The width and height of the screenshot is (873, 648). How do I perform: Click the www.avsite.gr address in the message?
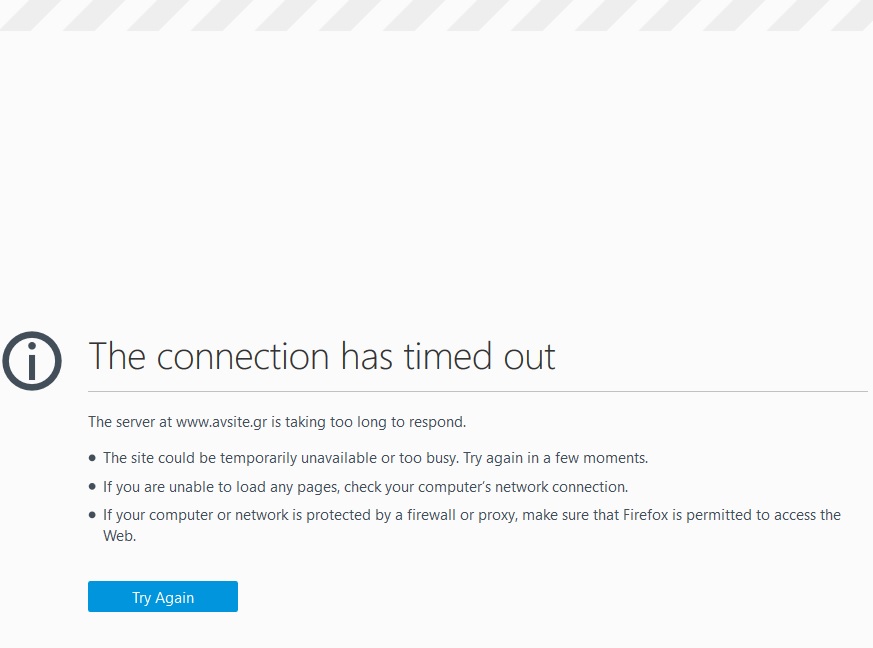click(x=222, y=422)
